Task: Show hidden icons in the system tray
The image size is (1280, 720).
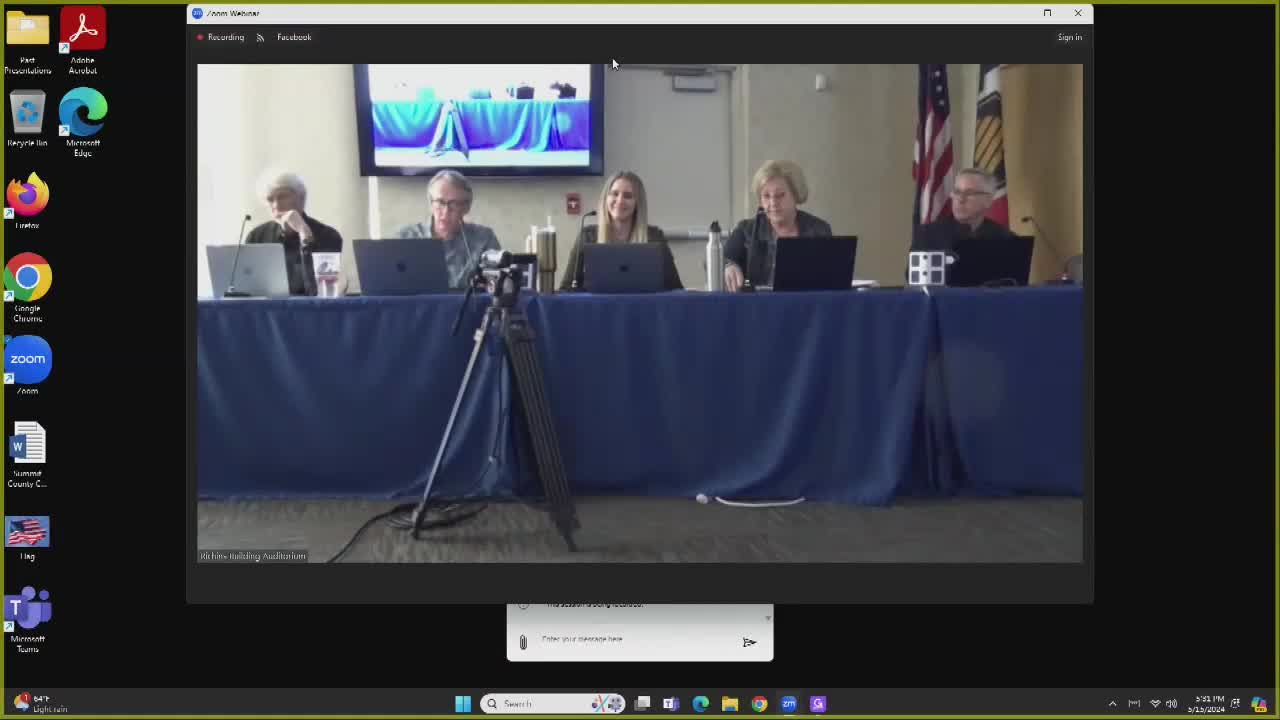Action: tap(1113, 704)
